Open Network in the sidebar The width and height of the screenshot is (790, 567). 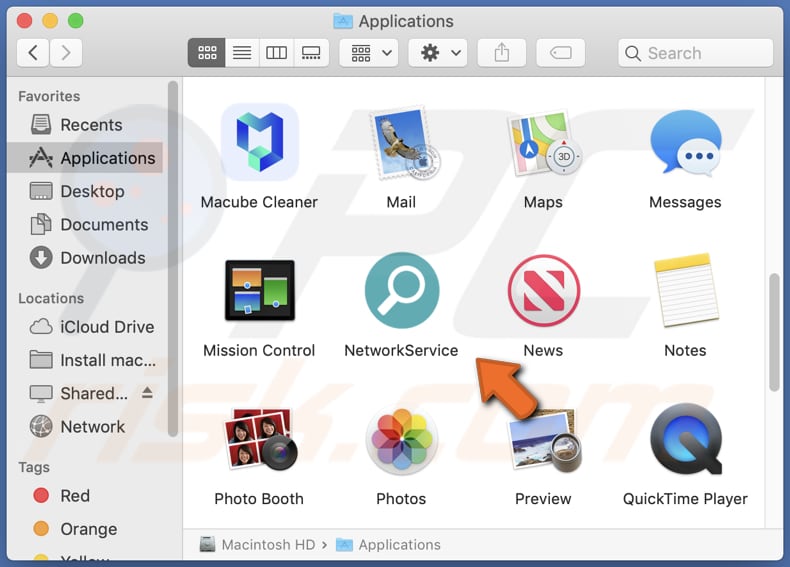click(x=85, y=426)
